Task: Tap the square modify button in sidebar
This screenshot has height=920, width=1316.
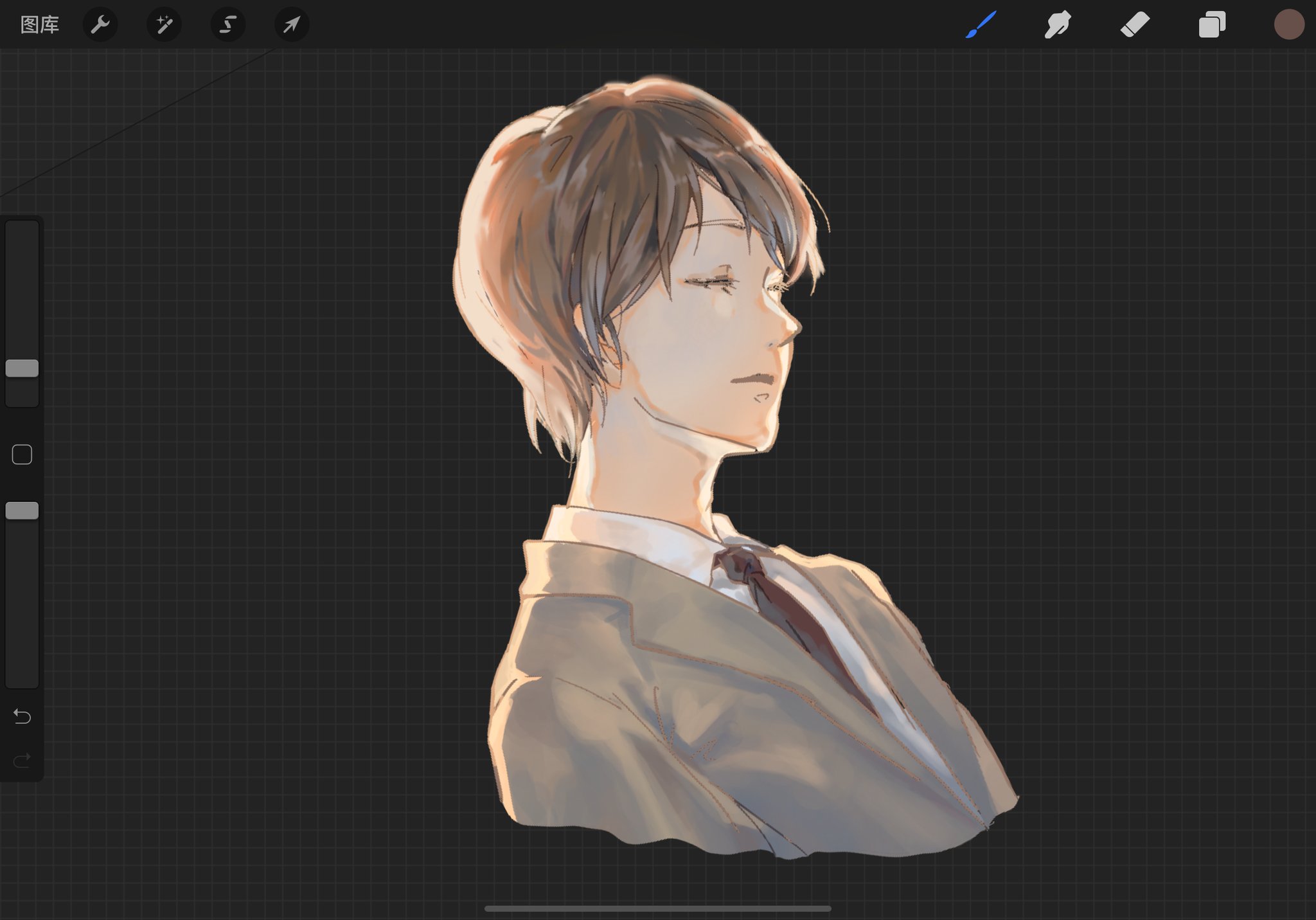Action: (22, 455)
